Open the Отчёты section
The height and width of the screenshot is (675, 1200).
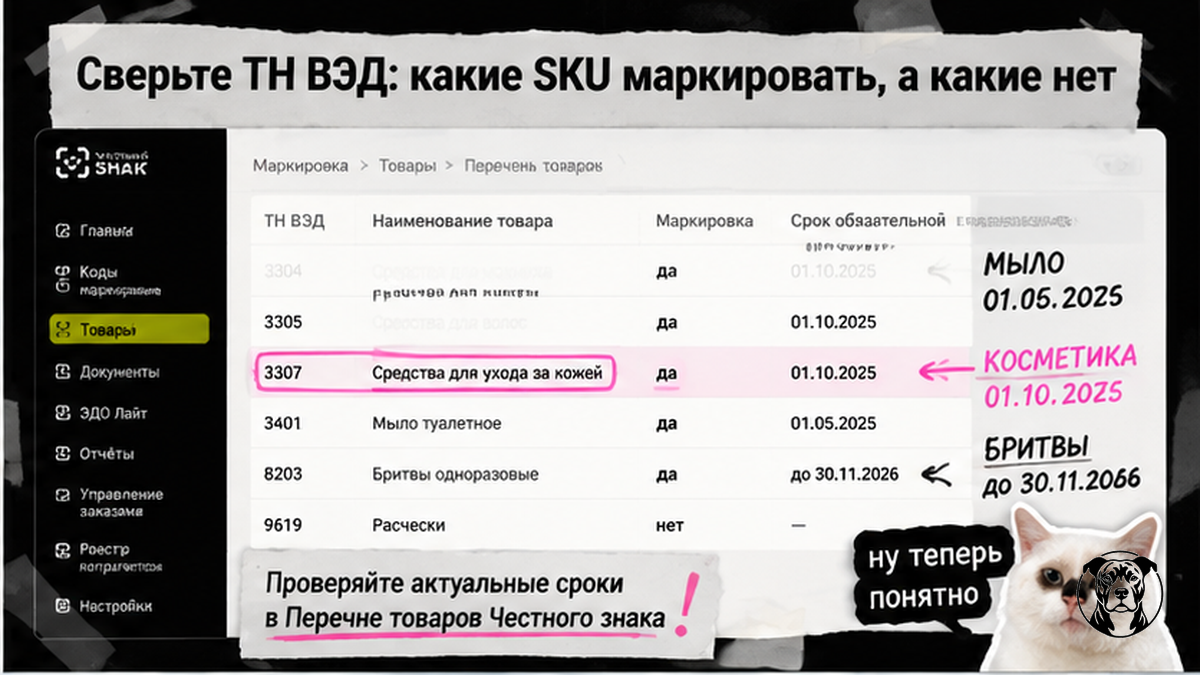click(x=106, y=454)
